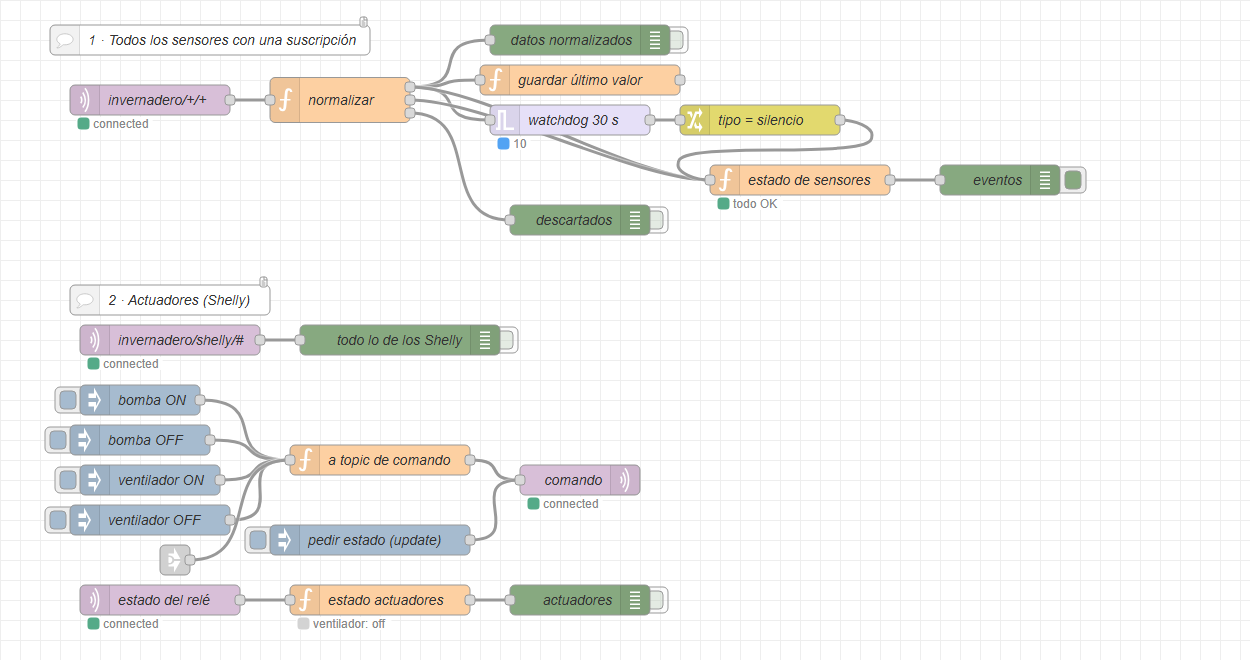Select the 'a topic de comando' node label
The height and width of the screenshot is (660, 1250).
[389, 460]
